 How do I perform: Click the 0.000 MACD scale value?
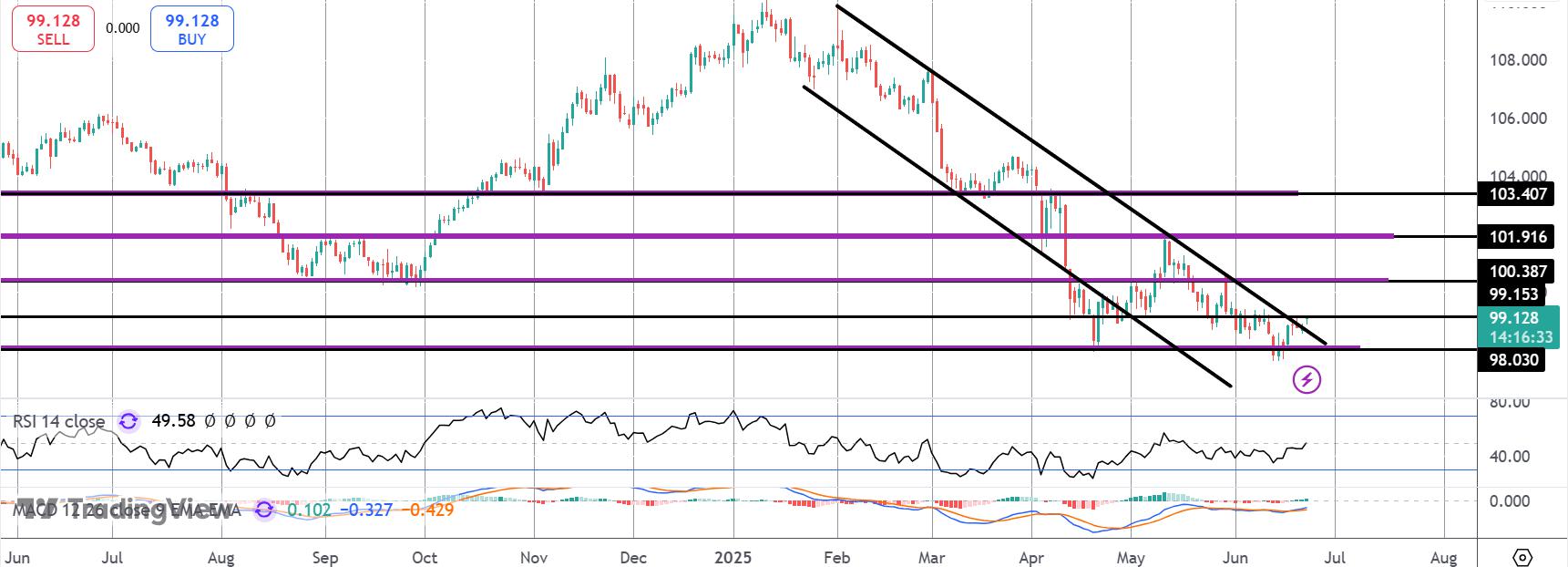tap(1511, 501)
